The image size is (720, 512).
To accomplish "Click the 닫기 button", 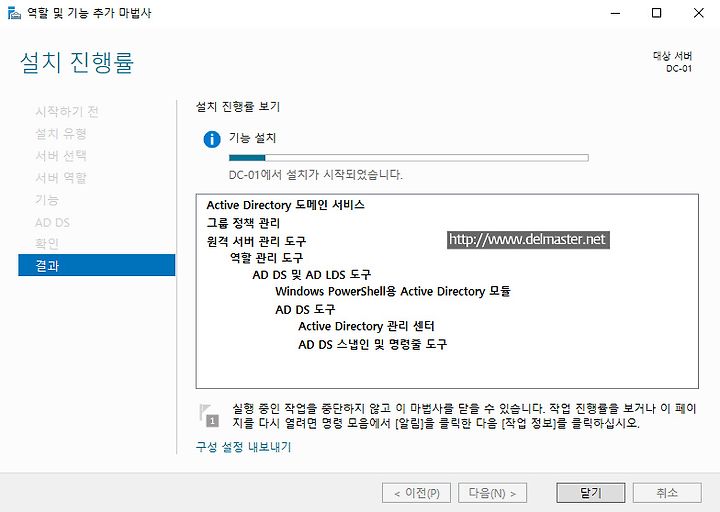I will [x=591, y=493].
